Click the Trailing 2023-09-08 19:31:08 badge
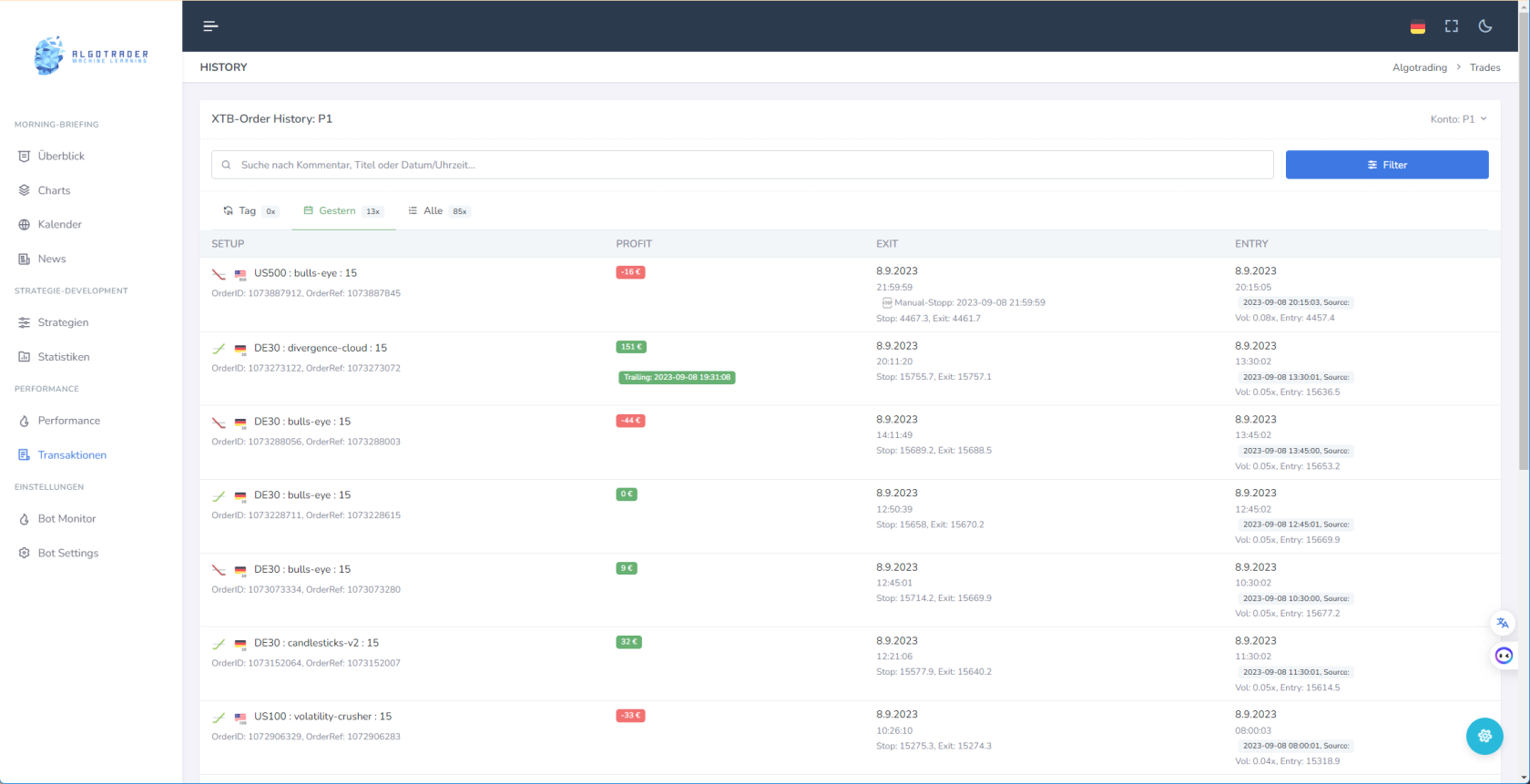This screenshot has width=1530, height=784. click(677, 377)
